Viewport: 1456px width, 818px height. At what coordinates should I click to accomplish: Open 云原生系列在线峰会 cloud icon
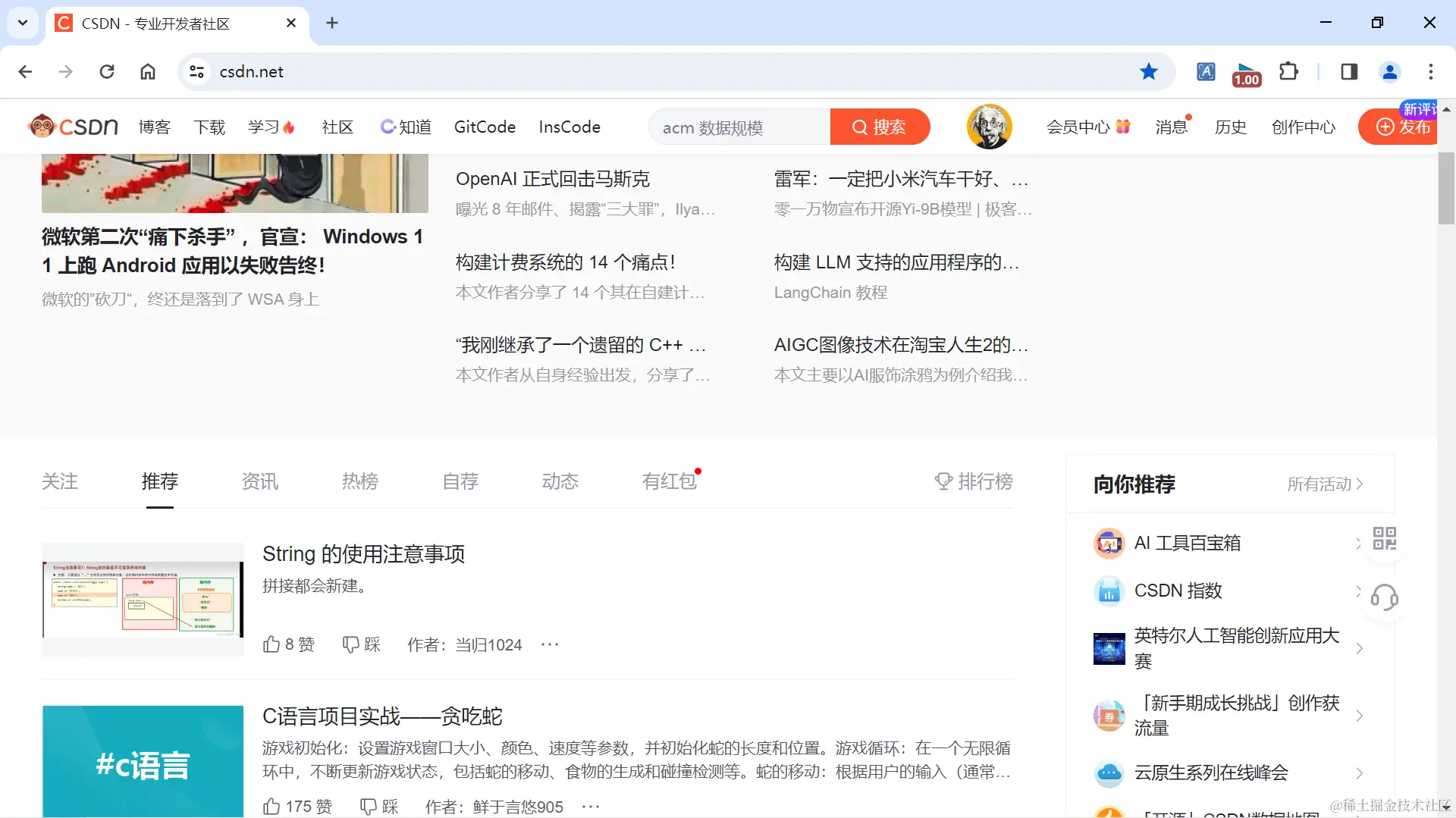point(1109,773)
